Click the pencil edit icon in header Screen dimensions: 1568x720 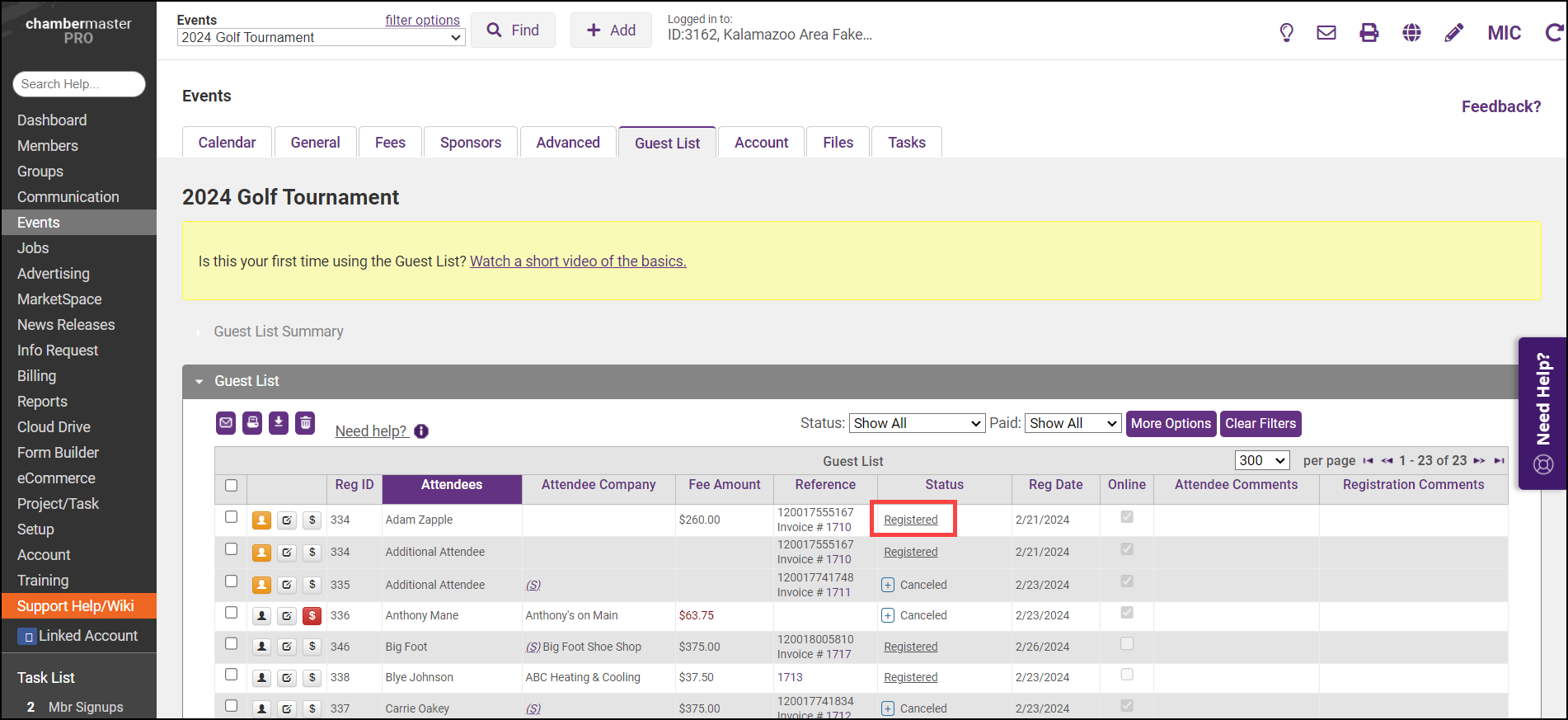point(1454,33)
